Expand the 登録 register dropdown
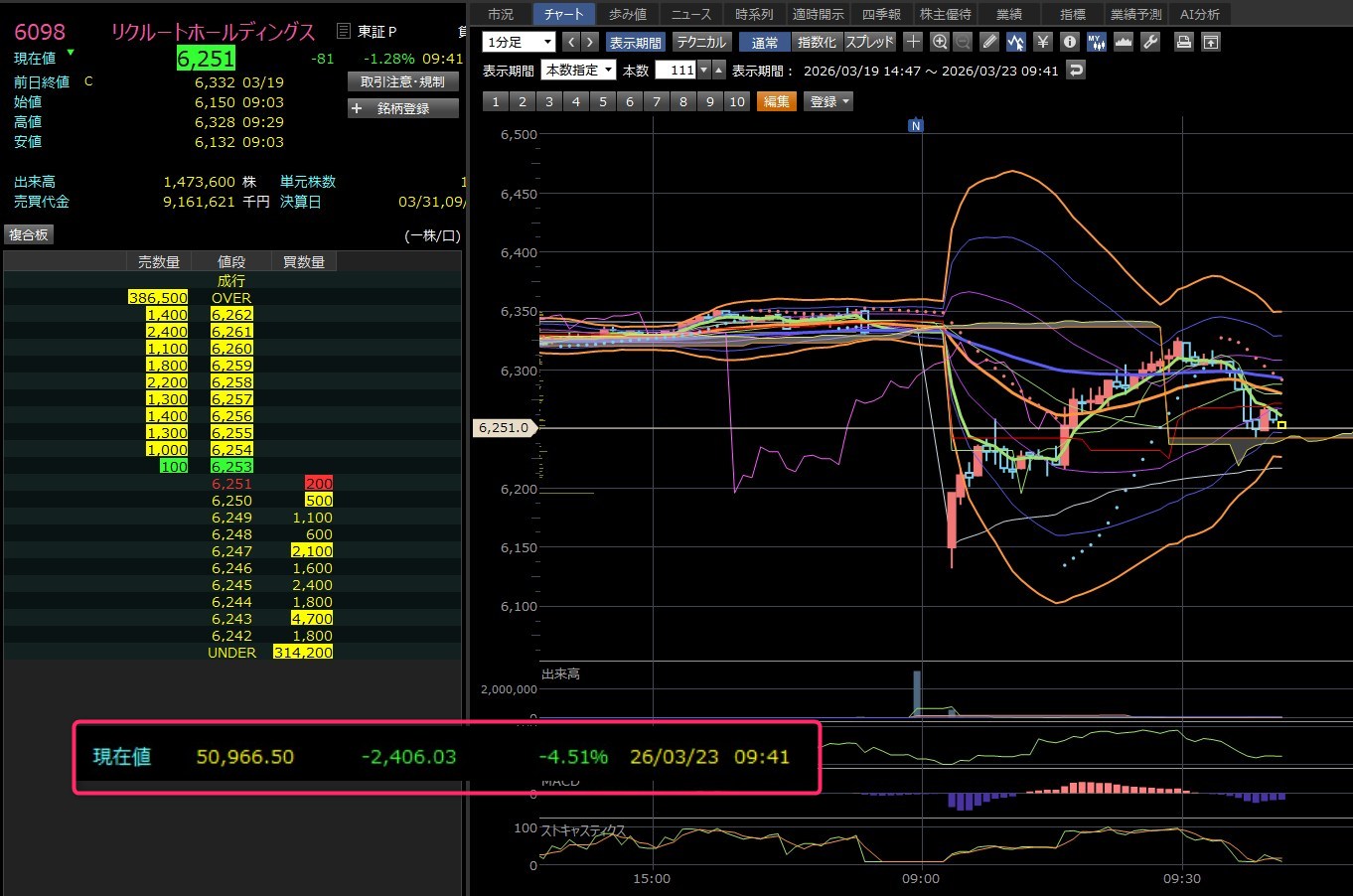Viewport: 1353px width, 896px height. tap(829, 101)
